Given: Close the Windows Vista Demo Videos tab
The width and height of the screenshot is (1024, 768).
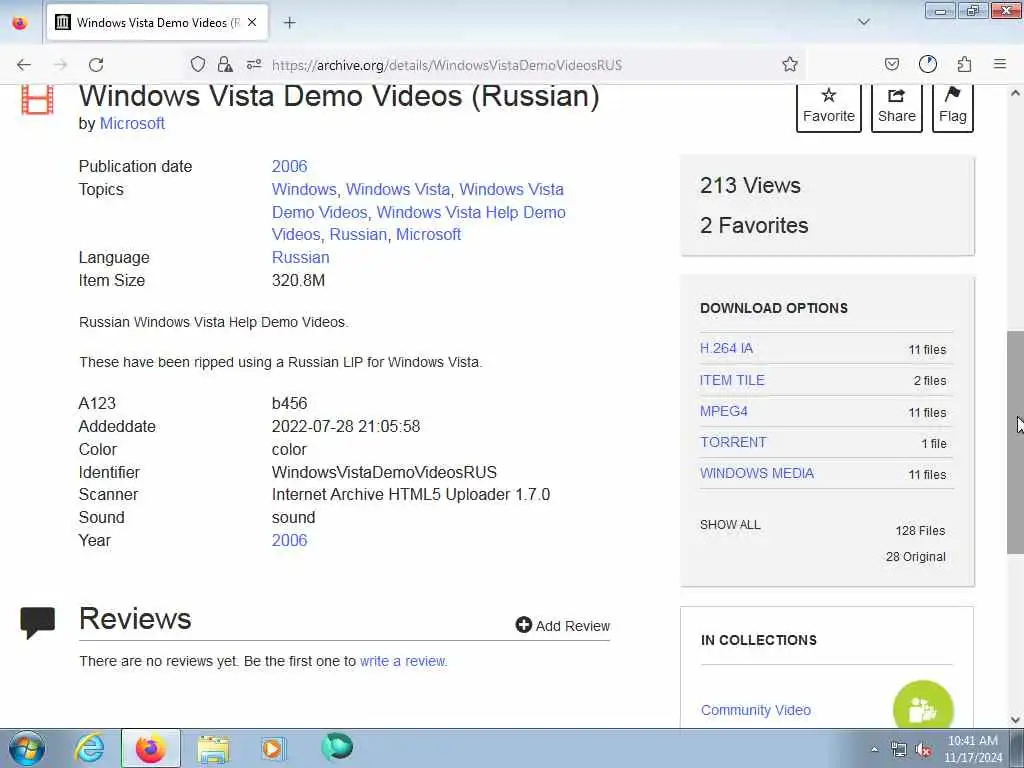Looking at the screenshot, I should pos(252,22).
